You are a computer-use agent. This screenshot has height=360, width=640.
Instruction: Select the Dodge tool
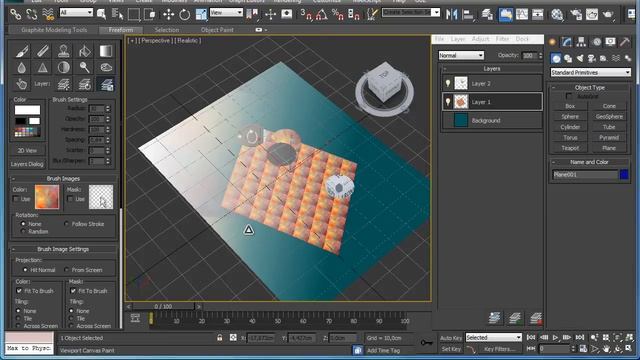coord(85,67)
